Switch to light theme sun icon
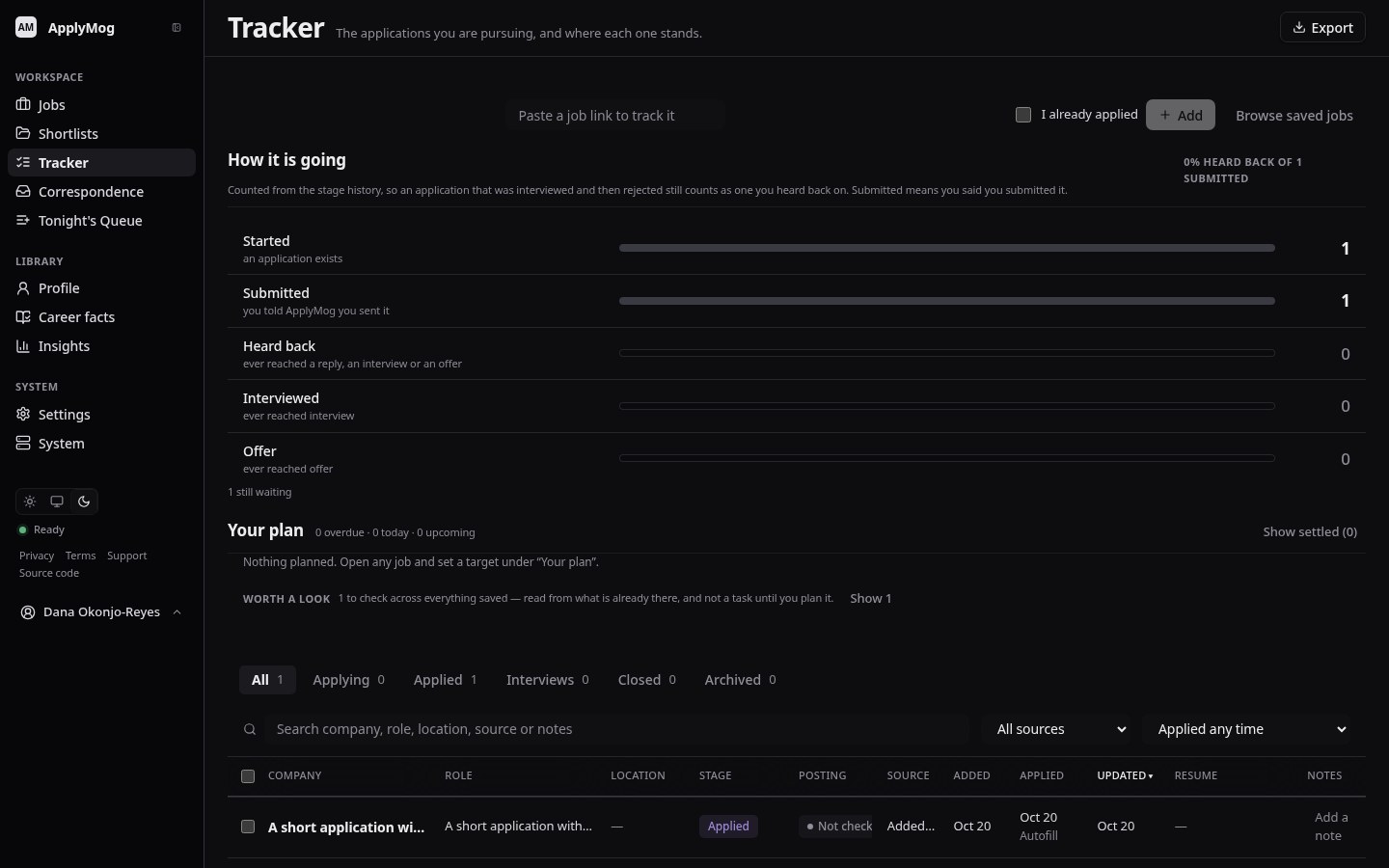 point(30,502)
